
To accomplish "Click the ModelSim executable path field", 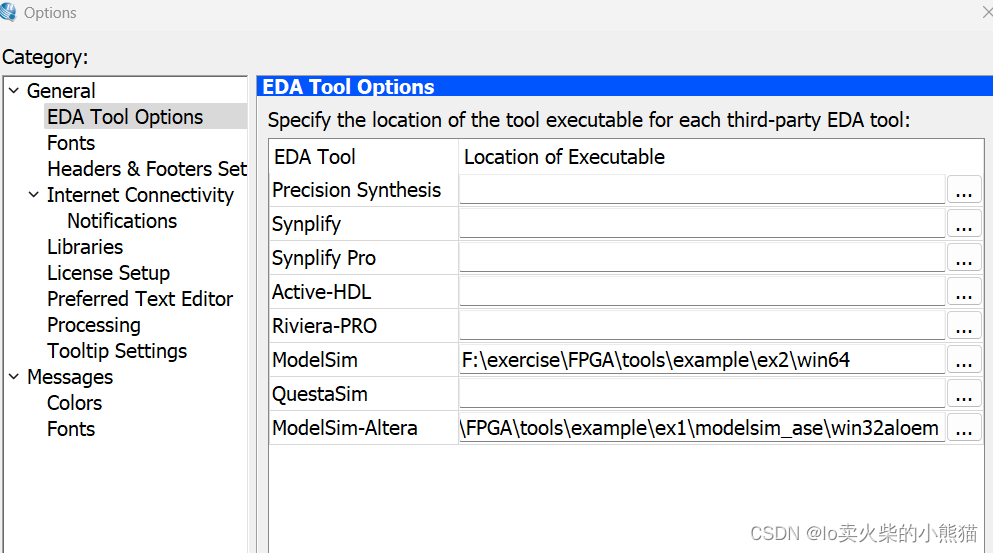I will click(700, 360).
